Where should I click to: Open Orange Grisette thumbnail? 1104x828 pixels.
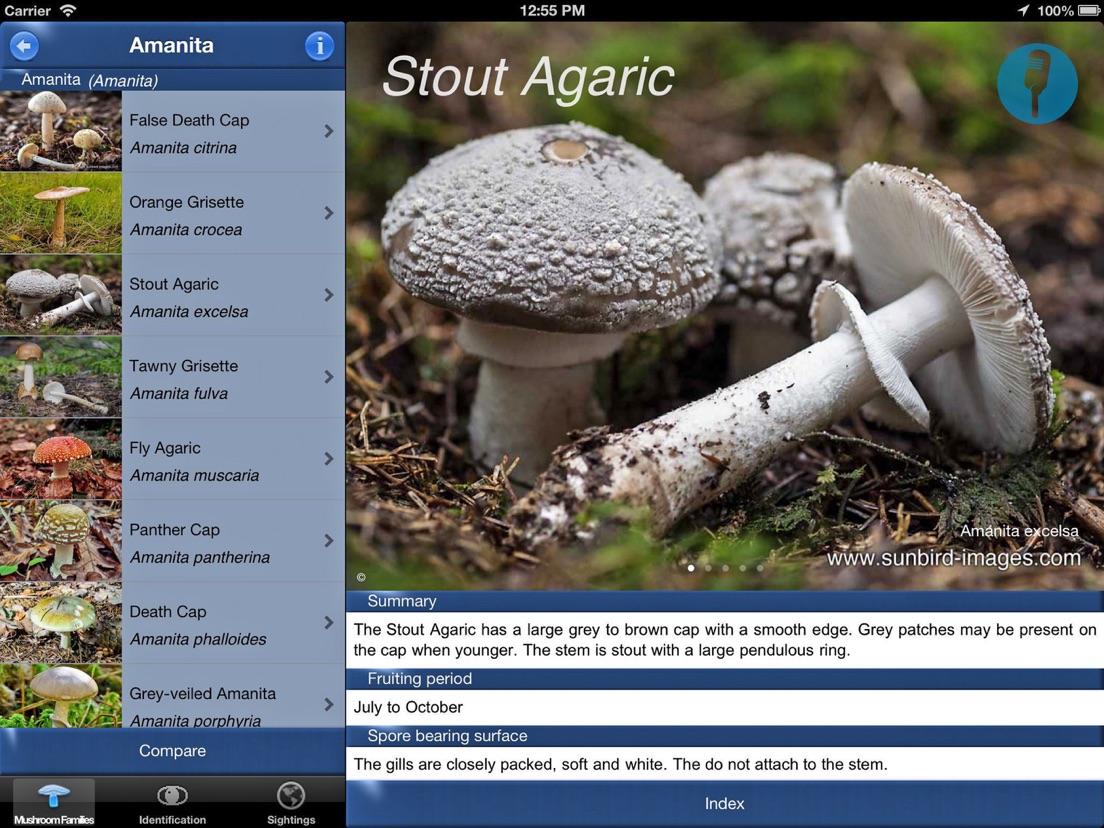[x=61, y=213]
